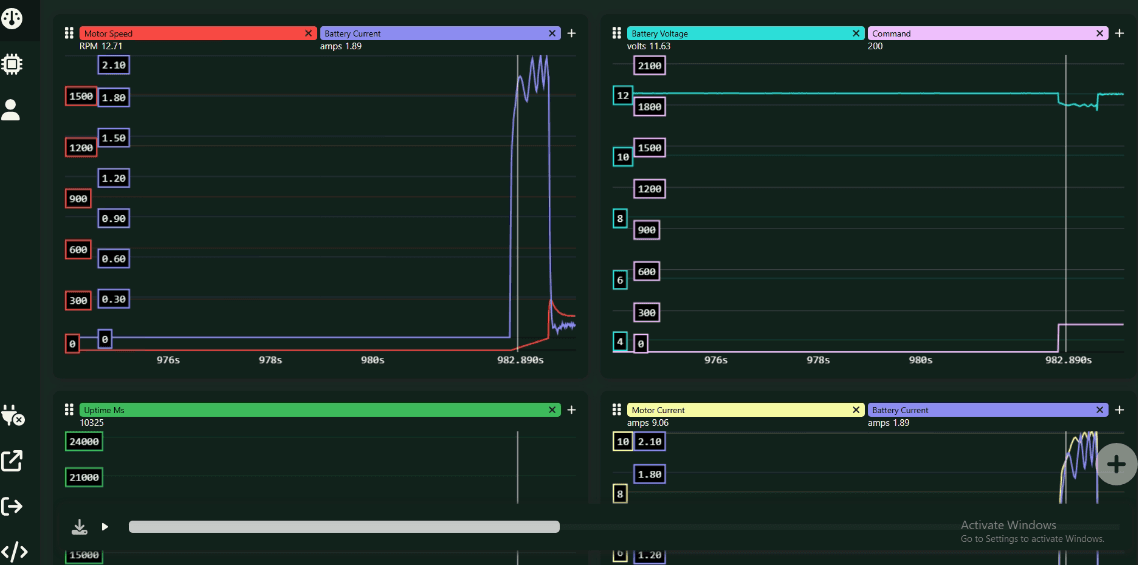Click the disconnected plug icon in sidebar

(12, 415)
